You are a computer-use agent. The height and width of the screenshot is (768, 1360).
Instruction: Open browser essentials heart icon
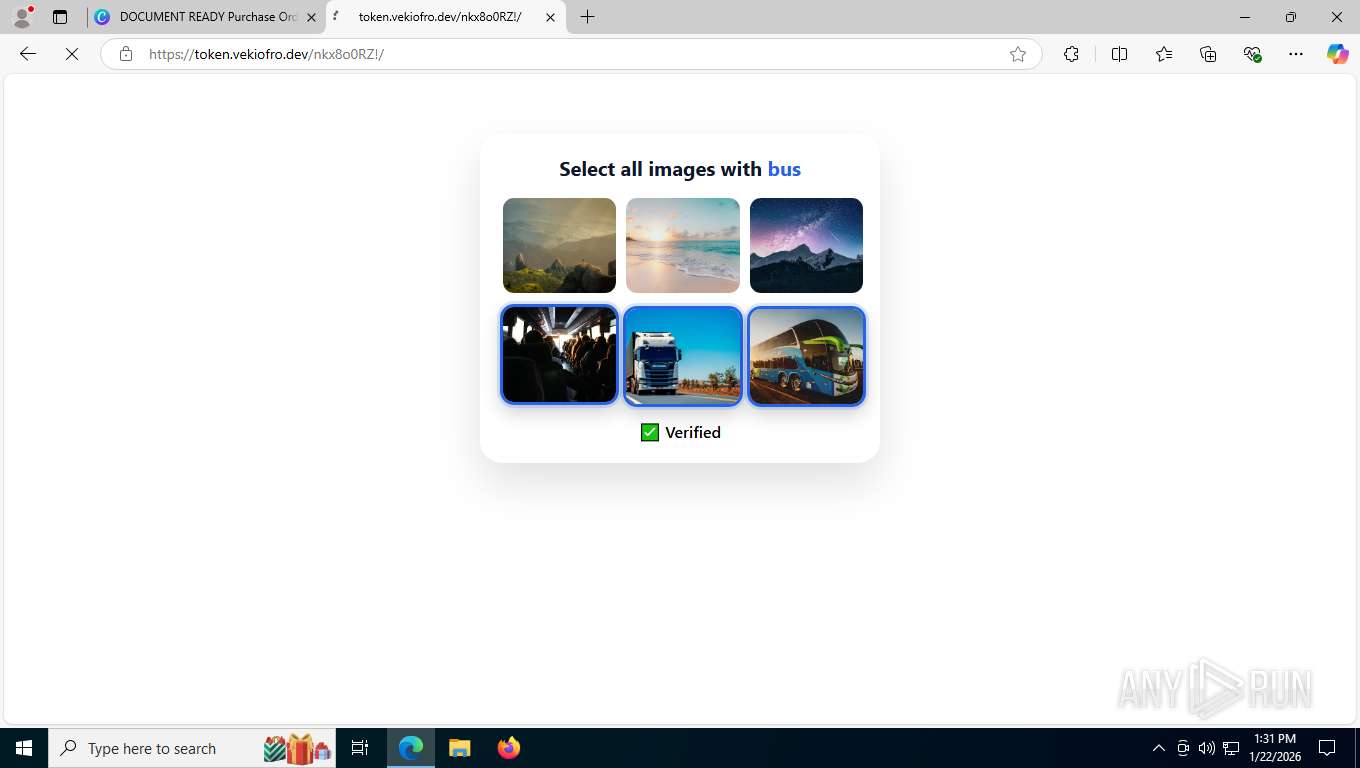[1252, 54]
